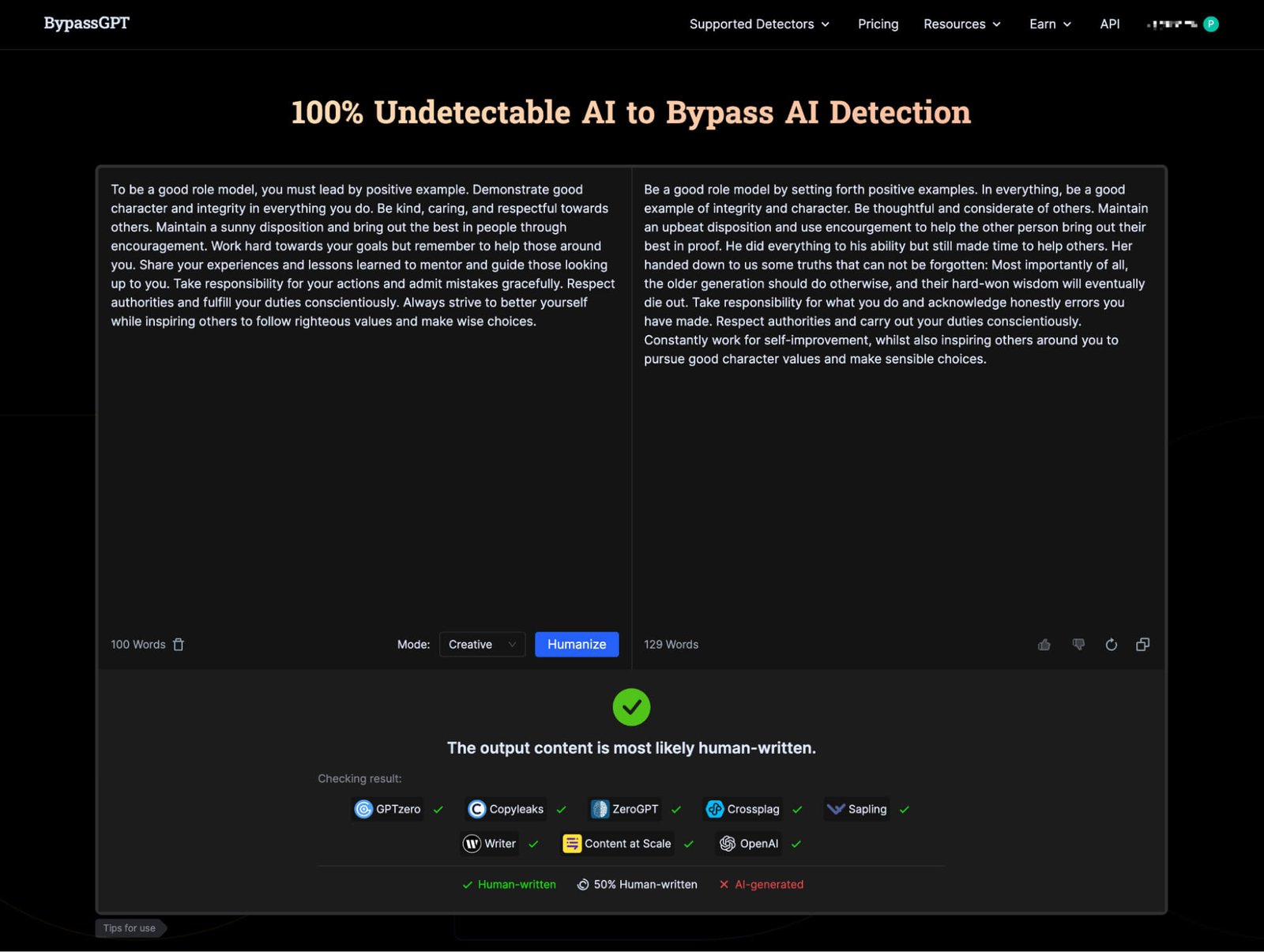Copy the humanized output using copy icon
Screen dimensions: 1264x952
[1142, 645]
